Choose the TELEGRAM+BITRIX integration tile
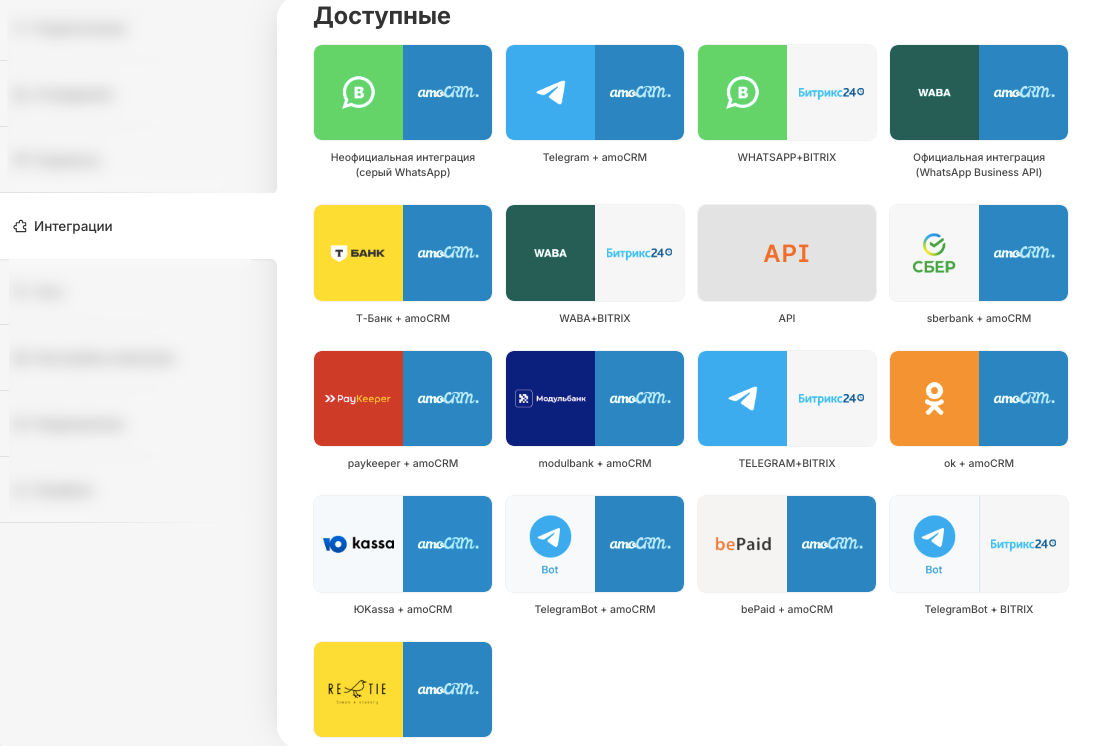Viewport: 1116px width, 746px height. [787, 398]
